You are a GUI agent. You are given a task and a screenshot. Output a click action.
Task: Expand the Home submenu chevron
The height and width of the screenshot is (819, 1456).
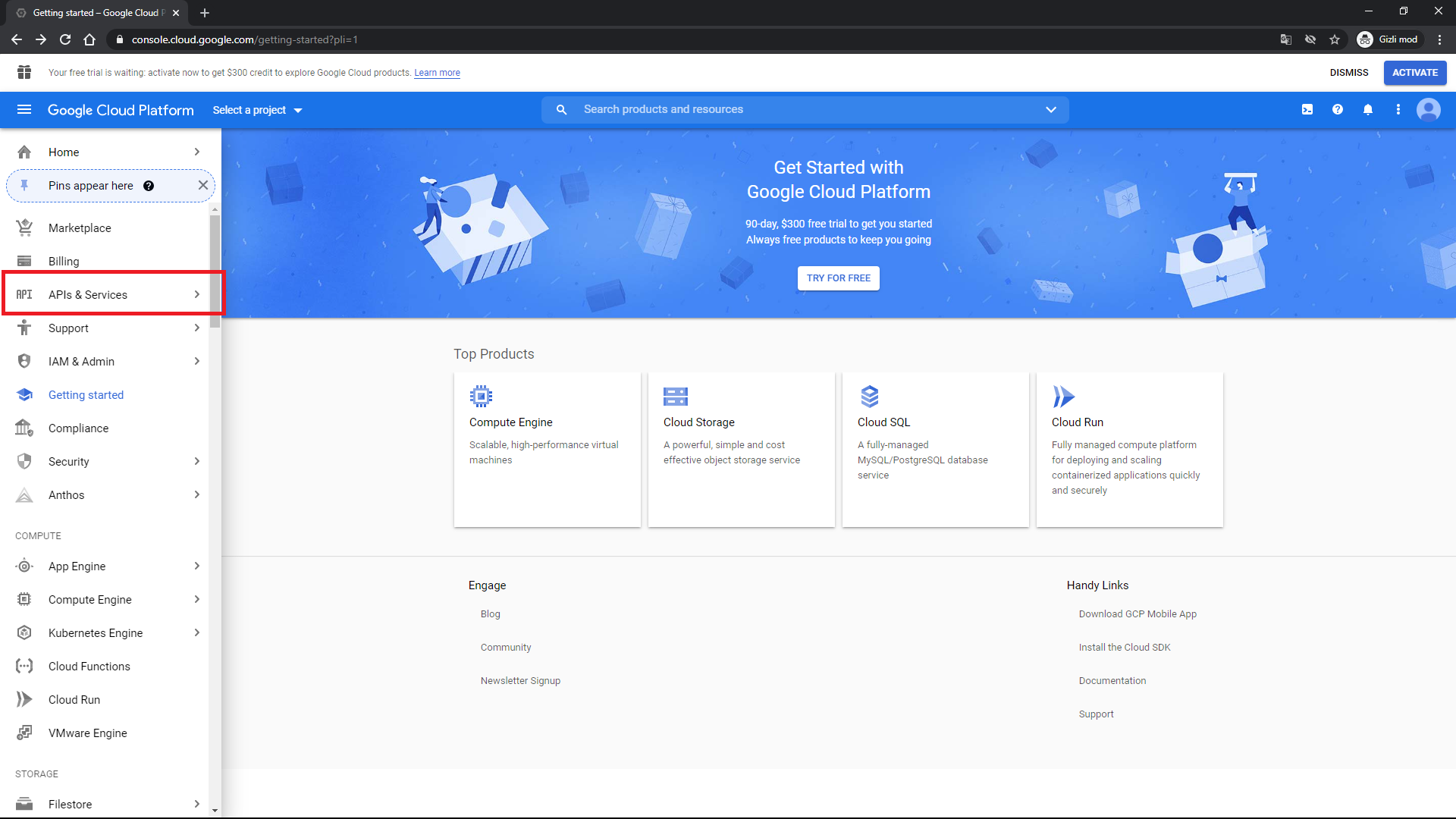coord(197,152)
